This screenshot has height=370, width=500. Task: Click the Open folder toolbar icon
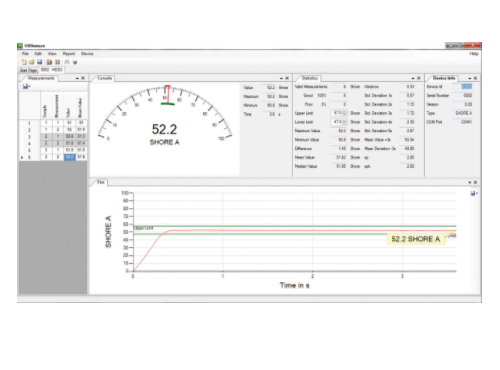[32, 62]
